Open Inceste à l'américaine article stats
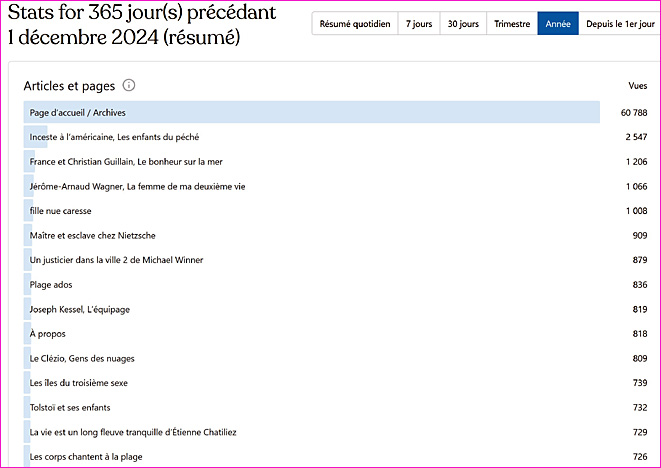The height and width of the screenshot is (468, 661). pos(115,137)
